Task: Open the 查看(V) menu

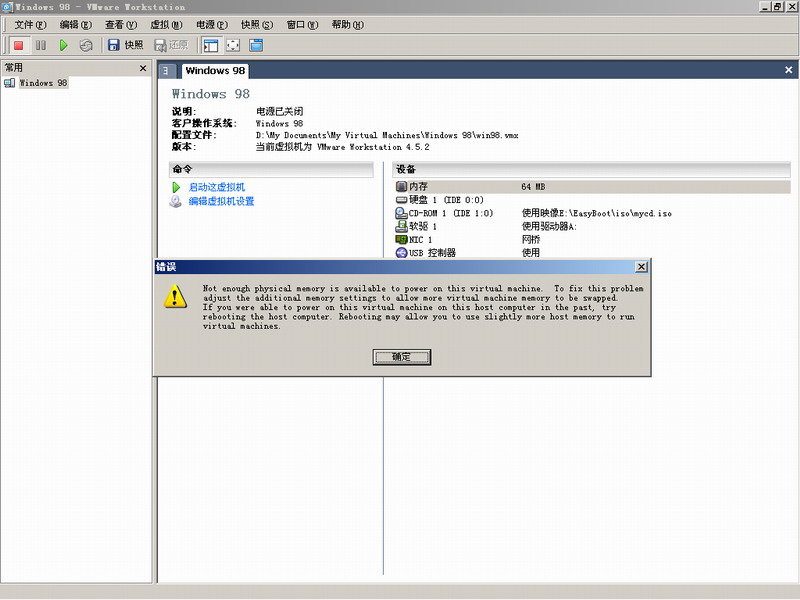Action: pyautogui.click(x=121, y=25)
